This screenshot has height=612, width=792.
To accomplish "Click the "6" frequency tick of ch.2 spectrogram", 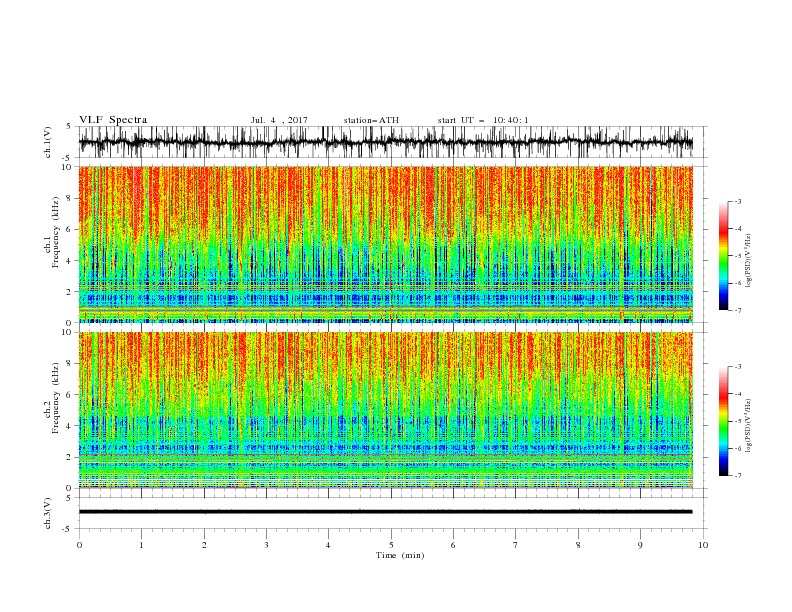I will point(70,395).
